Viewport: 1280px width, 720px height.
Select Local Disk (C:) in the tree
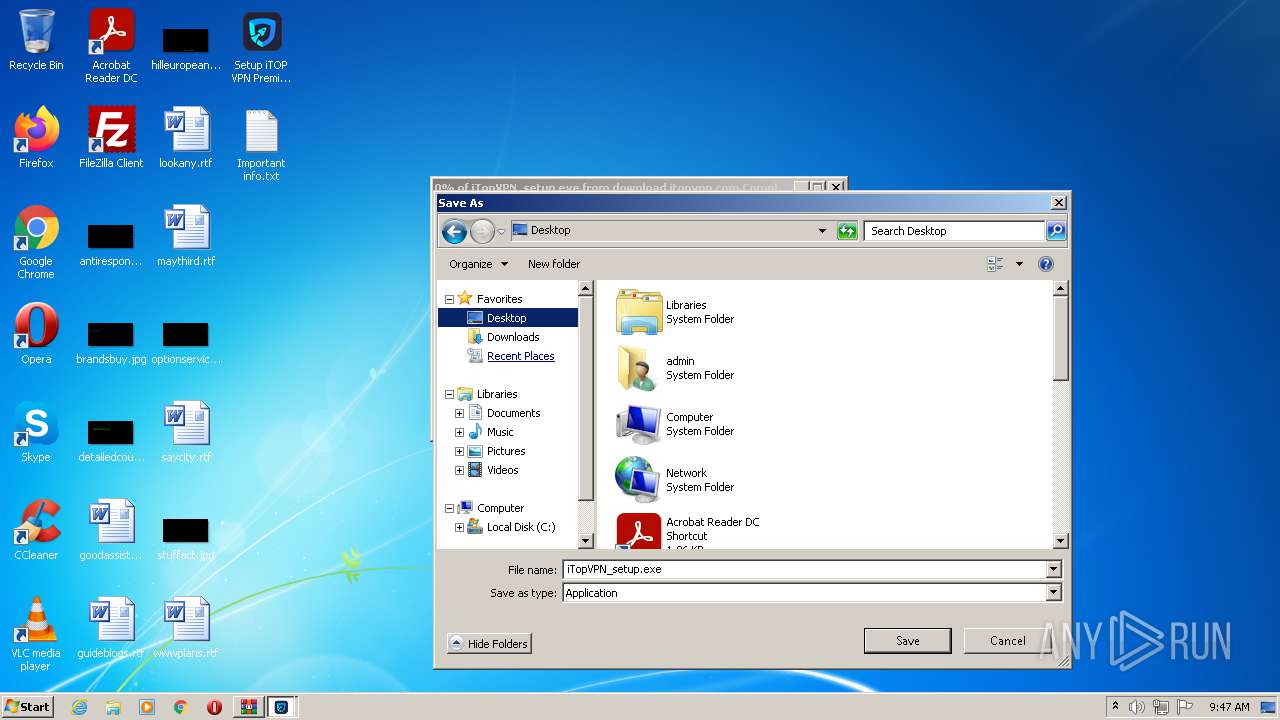pos(520,527)
